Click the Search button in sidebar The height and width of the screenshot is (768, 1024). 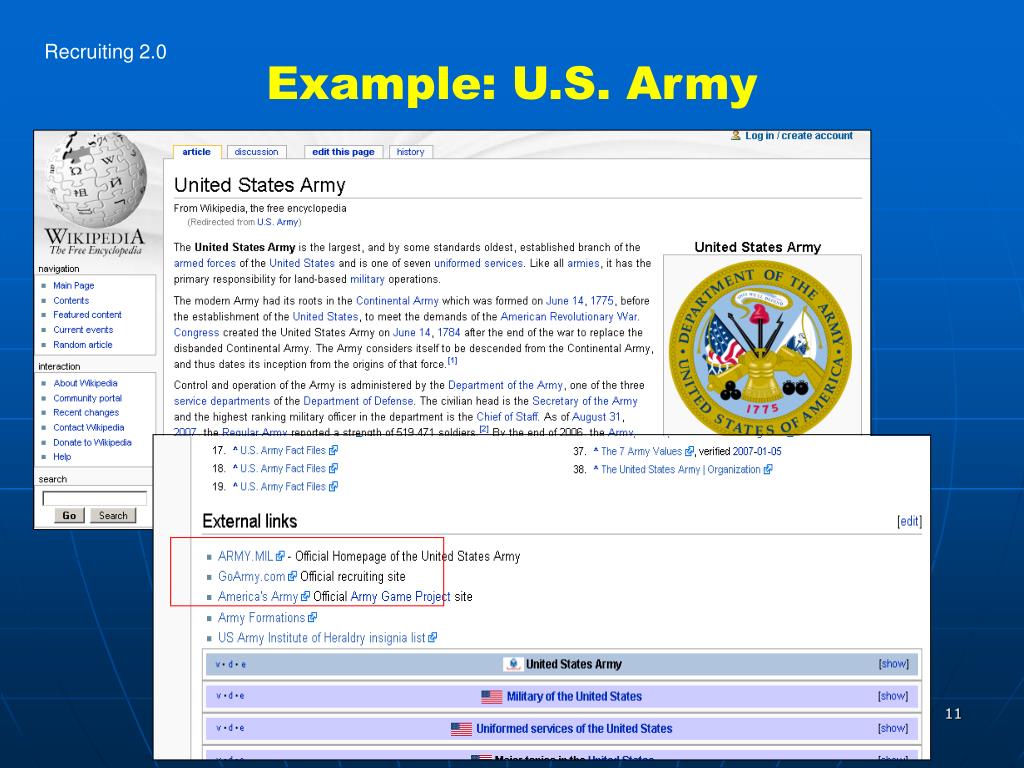click(x=113, y=515)
